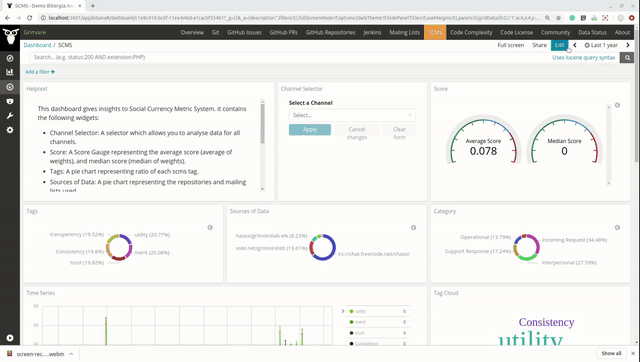Click the Consistency word in Tag Cloud
This screenshot has width=640, height=362.
[546, 322]
